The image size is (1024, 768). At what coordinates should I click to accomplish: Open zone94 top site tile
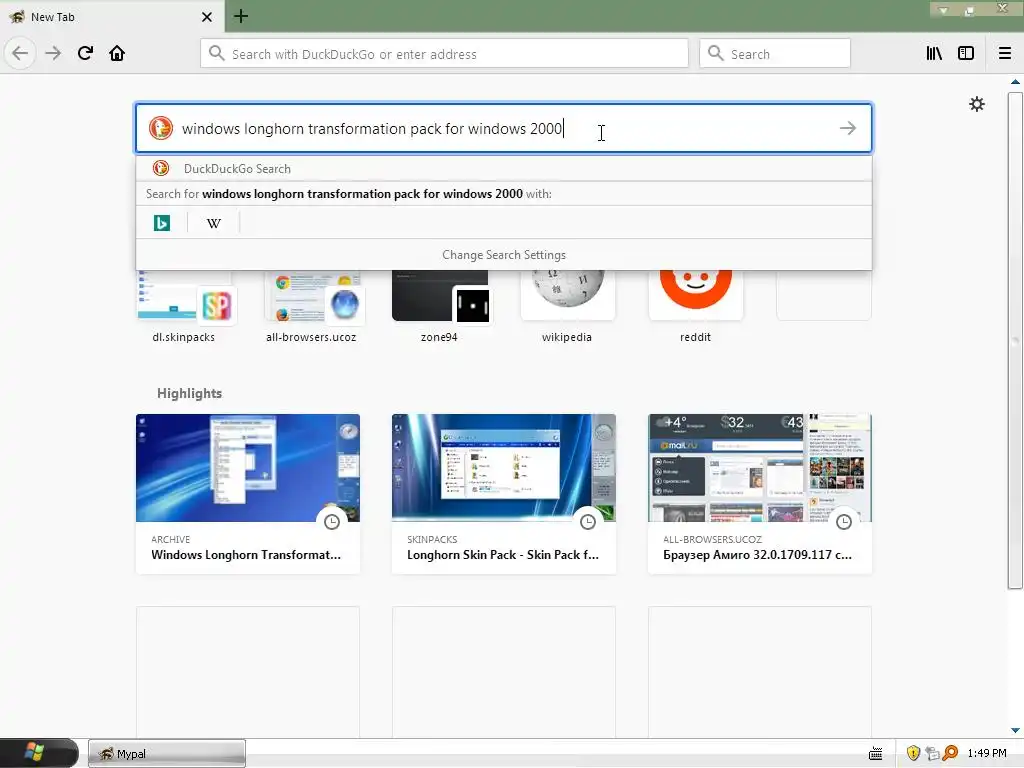pyautogui.click(x=440, y=307)
